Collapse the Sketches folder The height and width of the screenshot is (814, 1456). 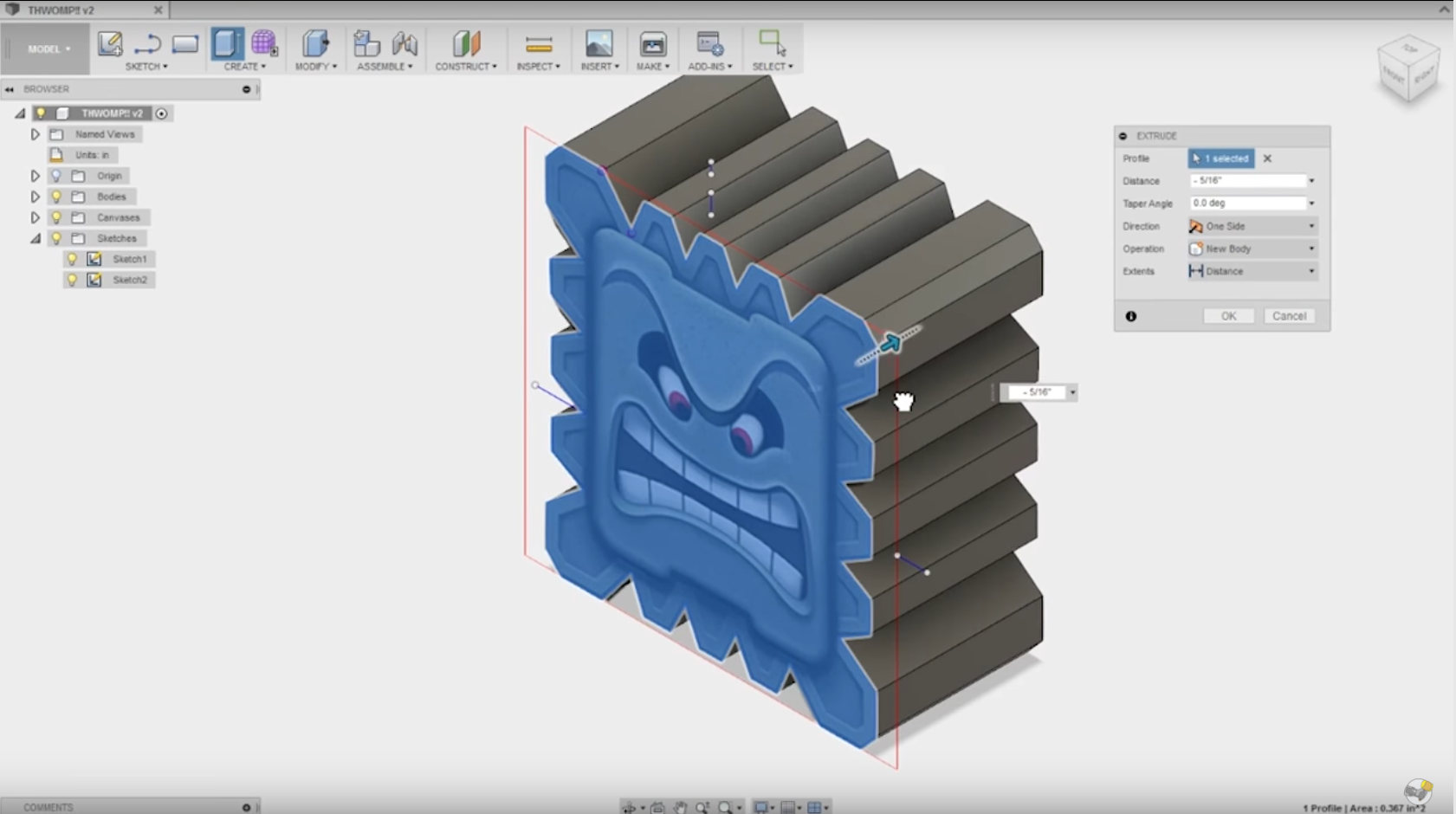36,238
